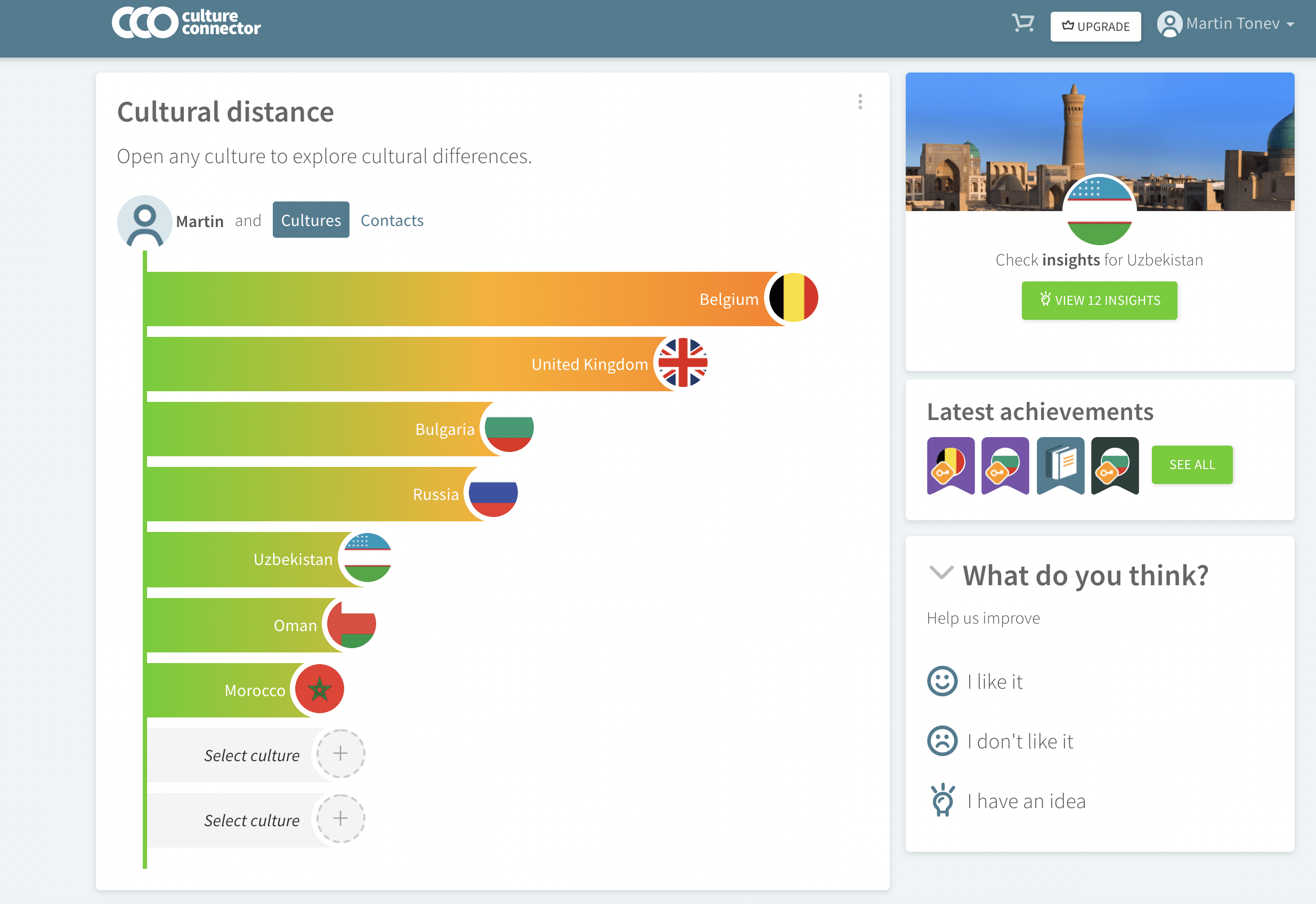1316x904 pixels.
Task: Click the lightbulb idea icon
Action: click(943, 800)
